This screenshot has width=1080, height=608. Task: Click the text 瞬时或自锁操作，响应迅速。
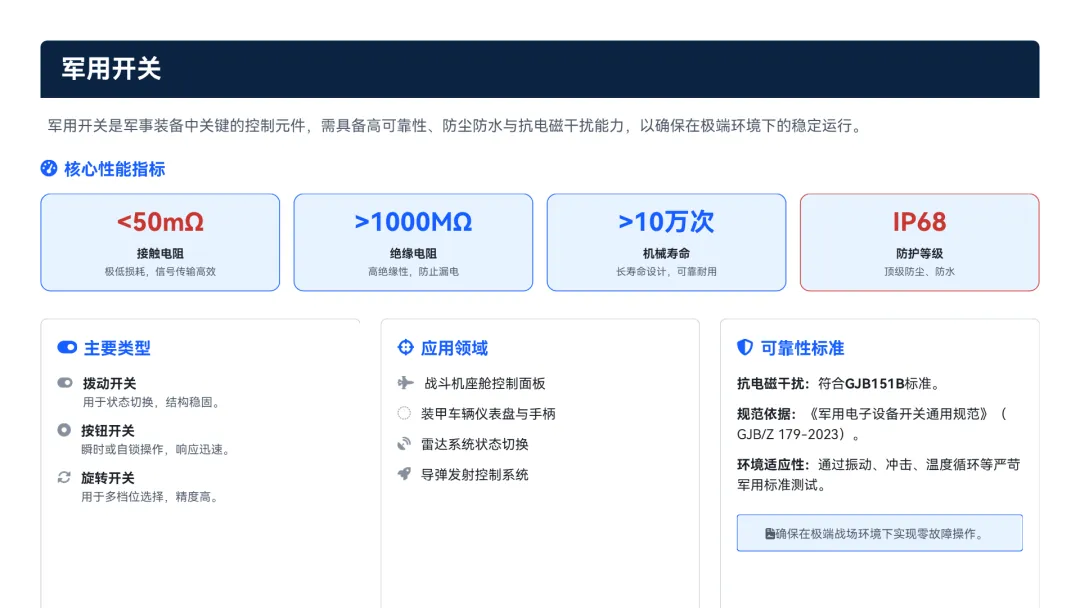pyautogui.click(x=157, y=450)
